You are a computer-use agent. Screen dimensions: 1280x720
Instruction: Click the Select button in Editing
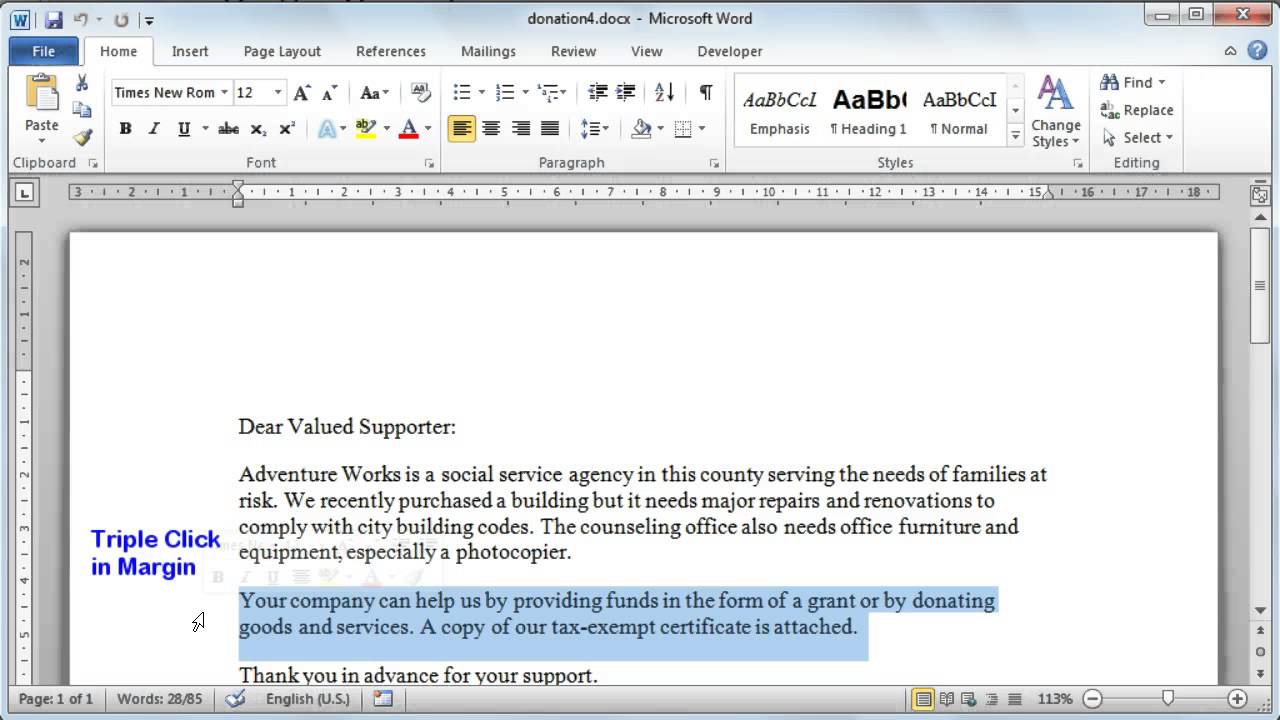point(1137,137)
